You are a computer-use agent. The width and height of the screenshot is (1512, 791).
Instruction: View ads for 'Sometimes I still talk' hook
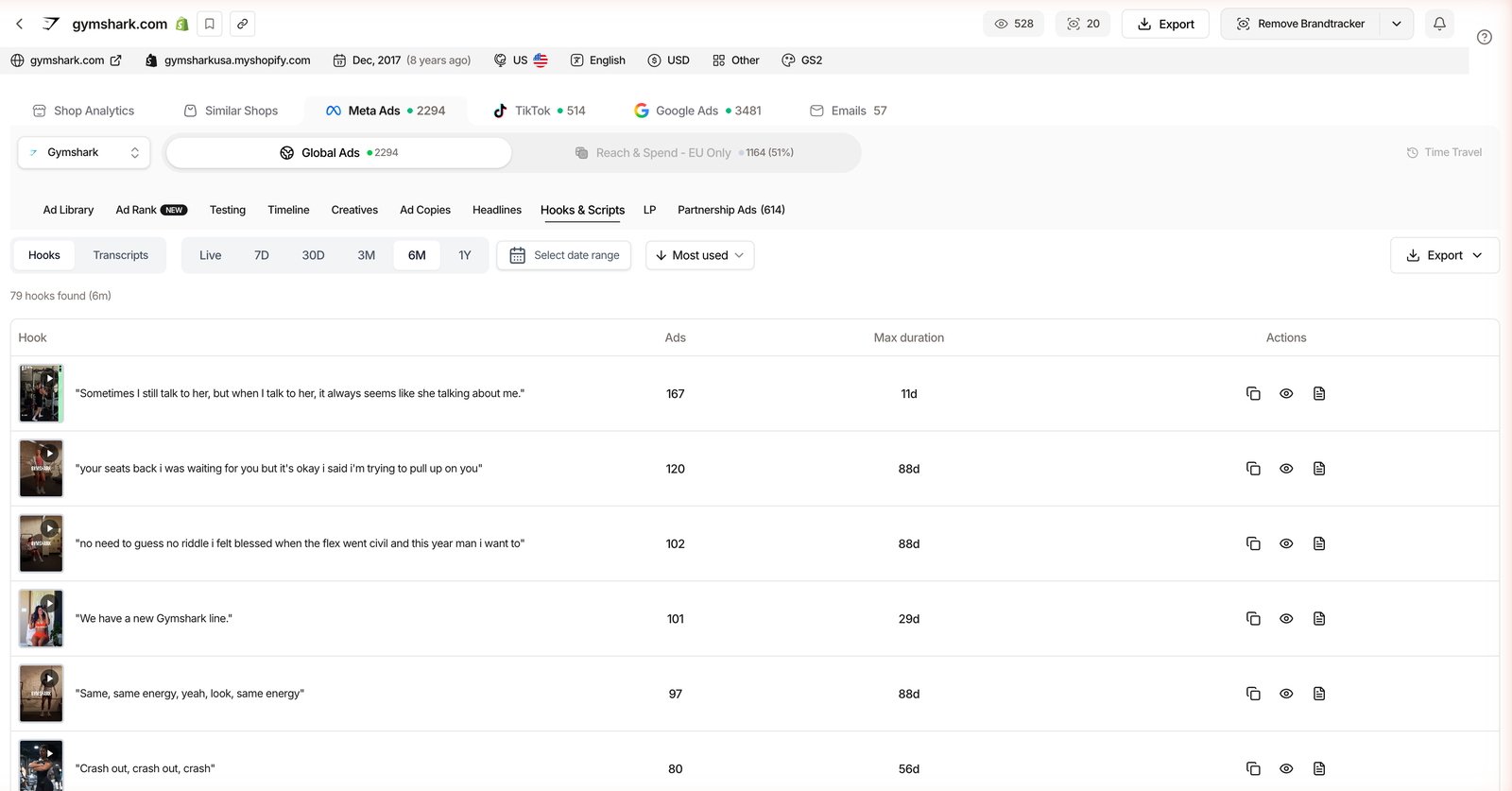(x=1286, y=393)
